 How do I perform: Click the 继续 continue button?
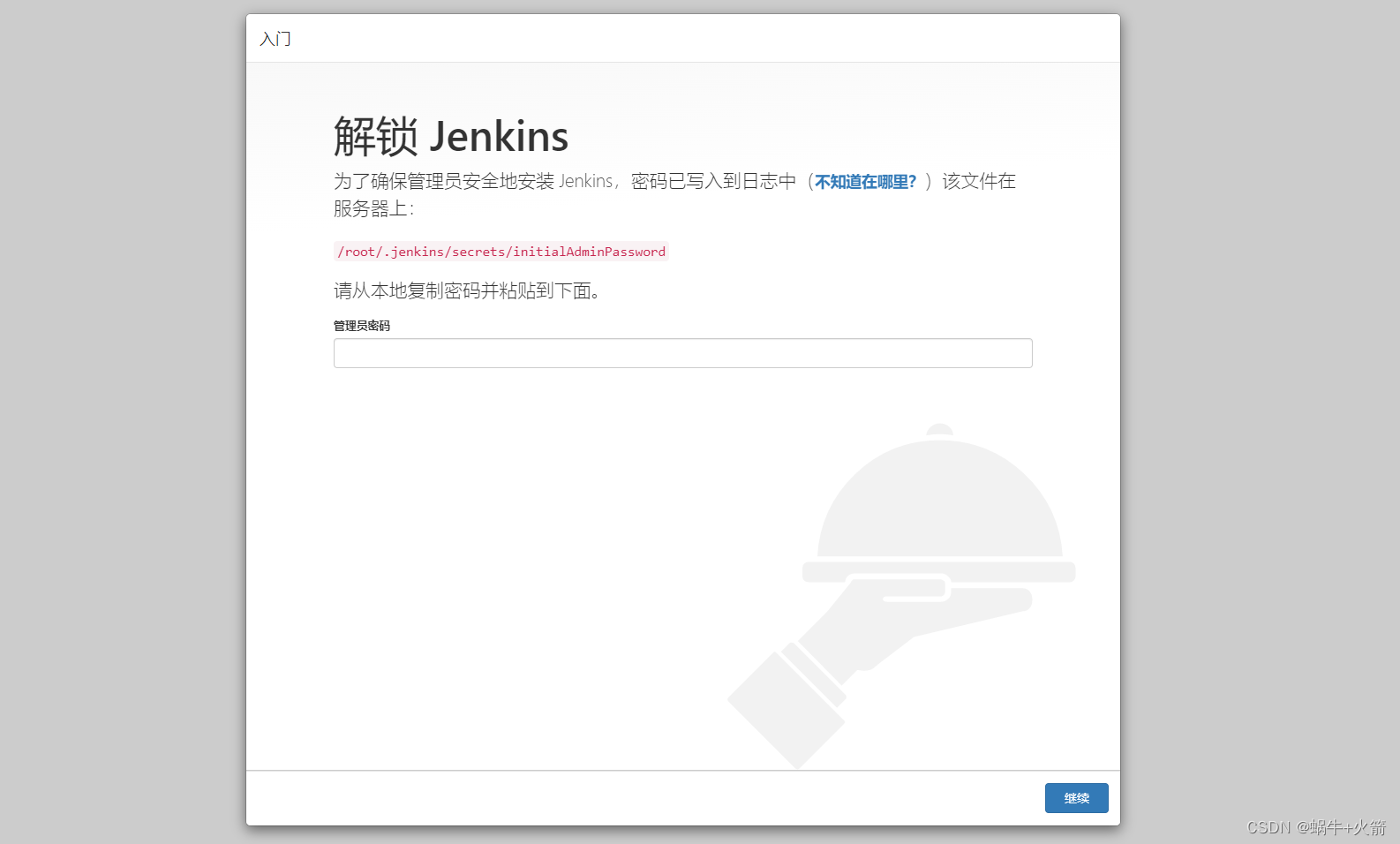(x=1076, y=798)
